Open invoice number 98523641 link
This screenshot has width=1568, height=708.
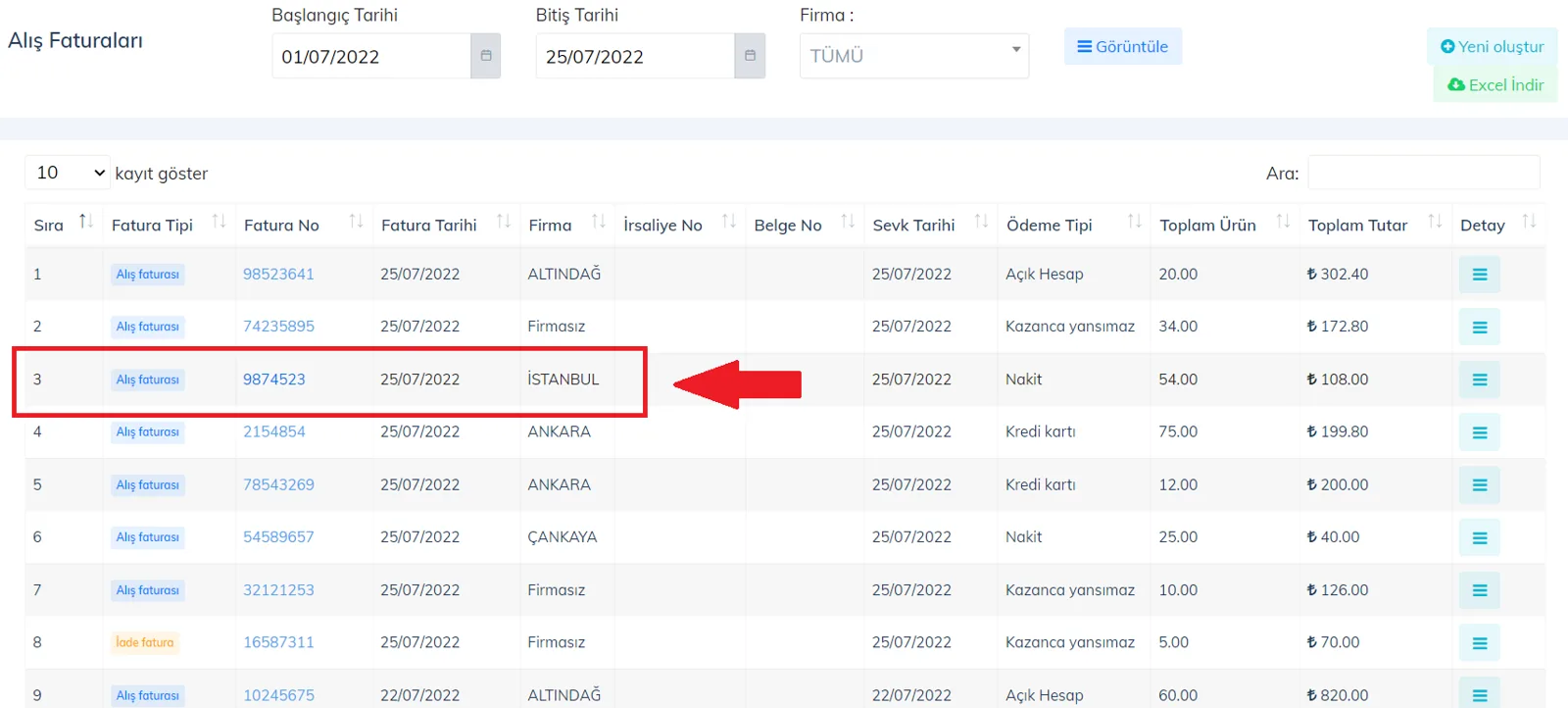click(278, 274)
